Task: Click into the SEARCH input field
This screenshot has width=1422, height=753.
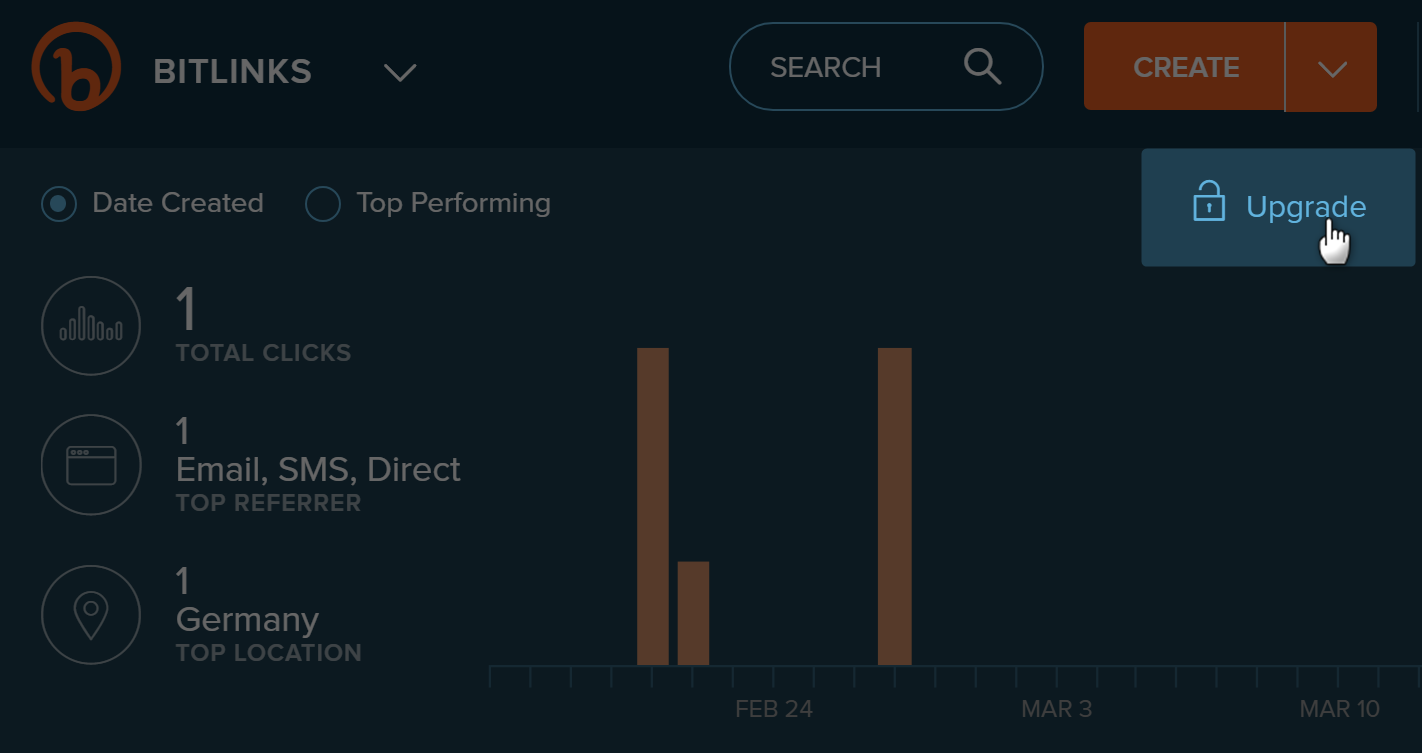Action: (x=886, y=67)
